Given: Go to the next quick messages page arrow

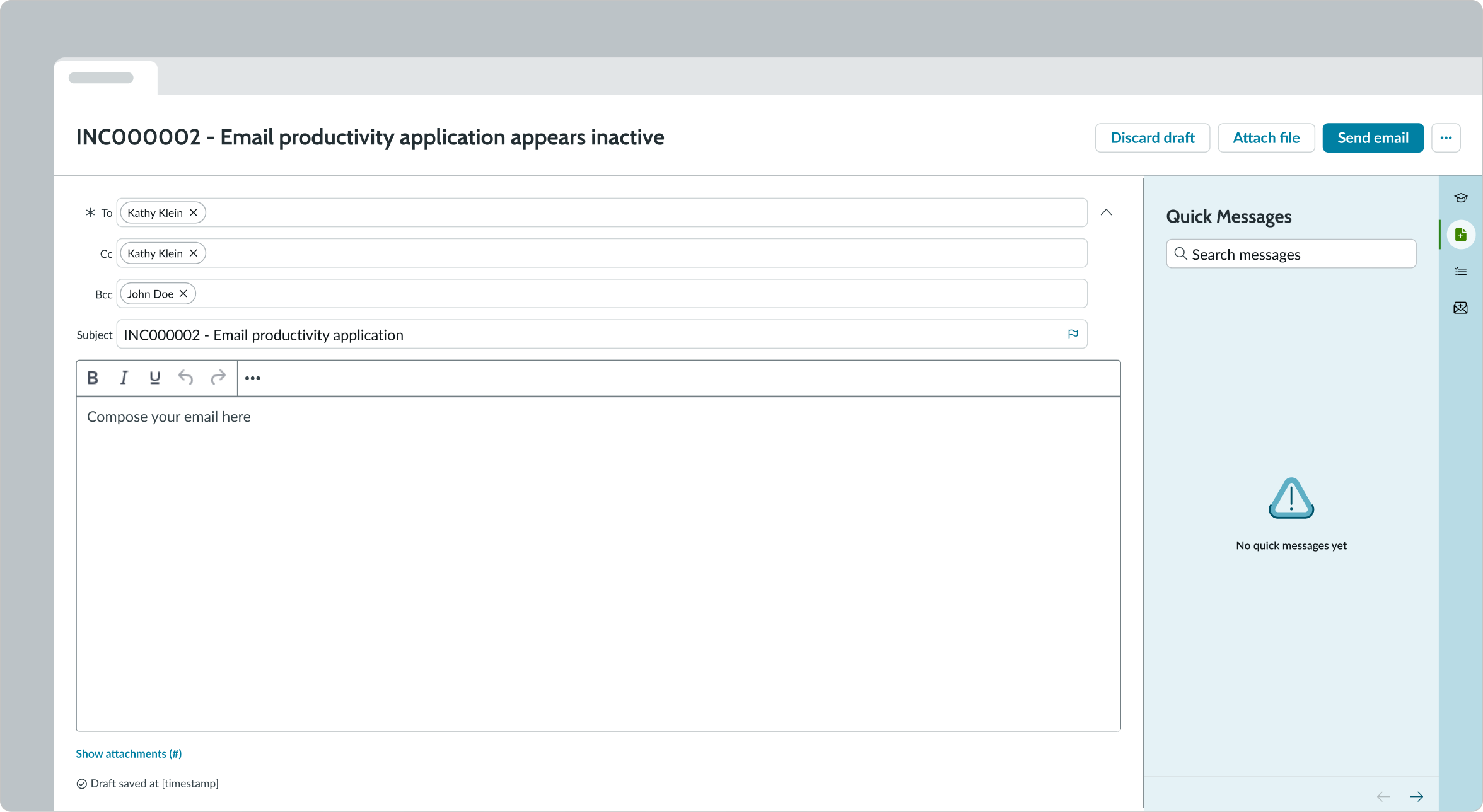Looking at the screenshot, I should click(x=1416, y=797).
